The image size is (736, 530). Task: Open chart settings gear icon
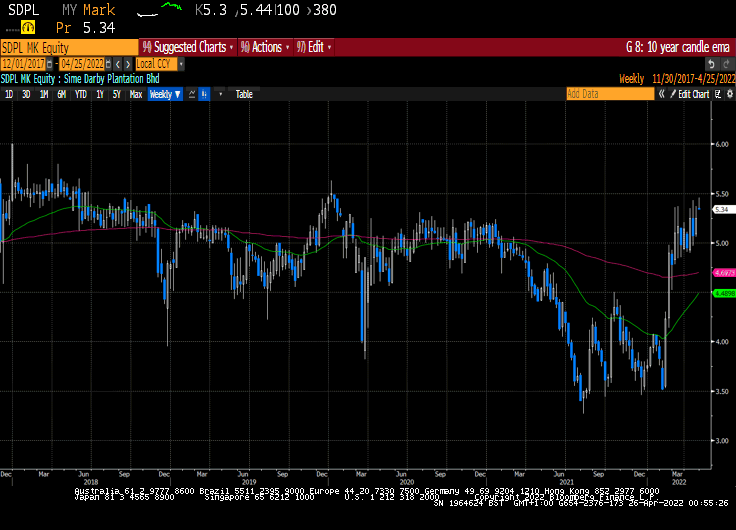click(729, 94)
